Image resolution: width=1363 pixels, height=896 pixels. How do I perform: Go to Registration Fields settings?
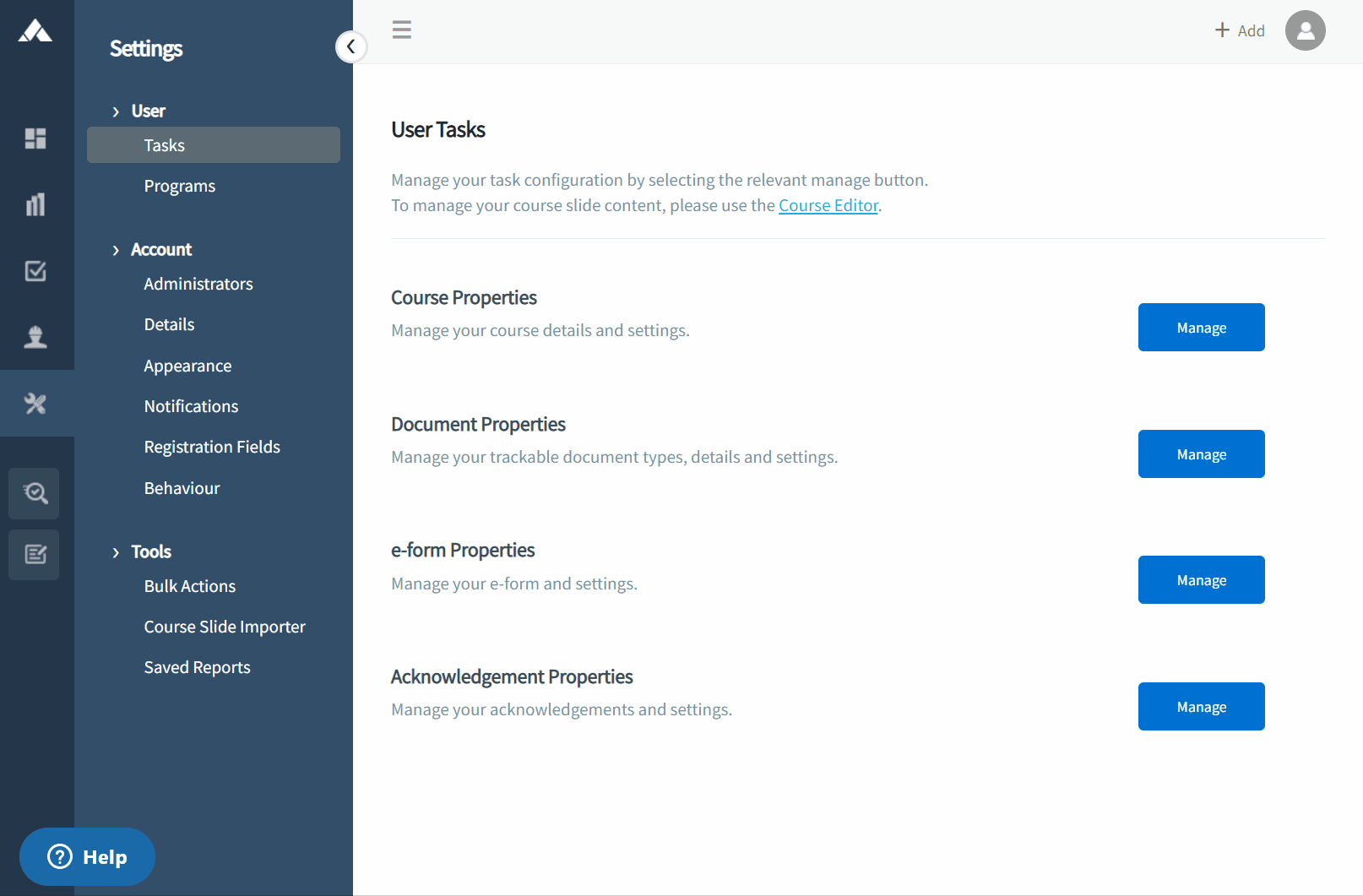[212, 447]
